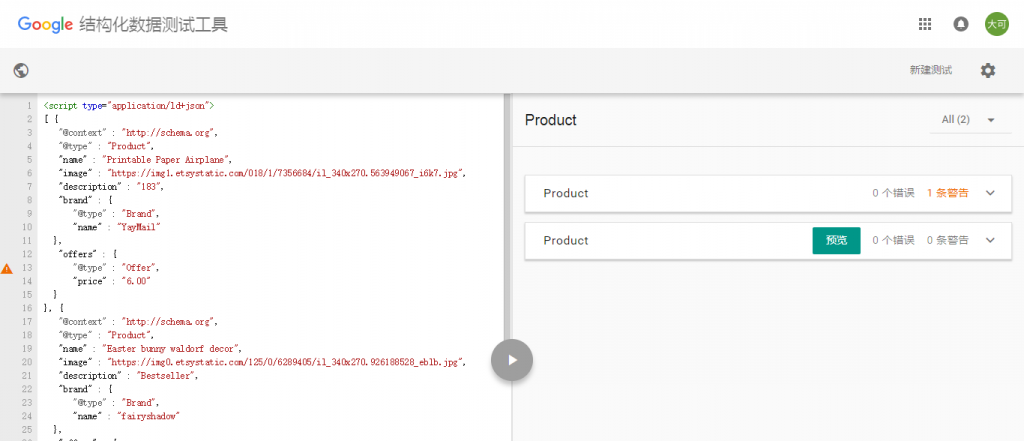Image resolution: width=1024 pixels, height=441 pixels.
Task: Click the notifications bell icon
Action: click(961, 24)
